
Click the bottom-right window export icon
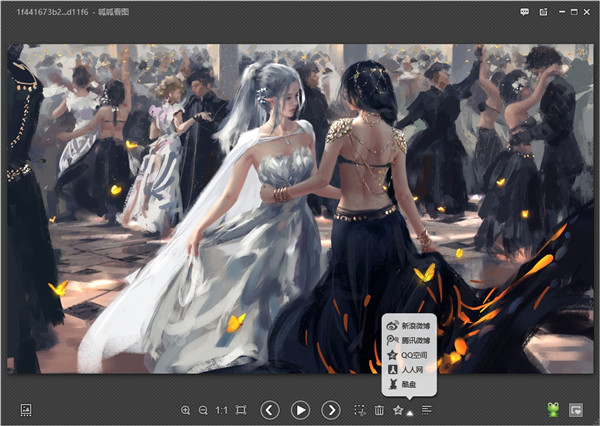tap(576, 410)
